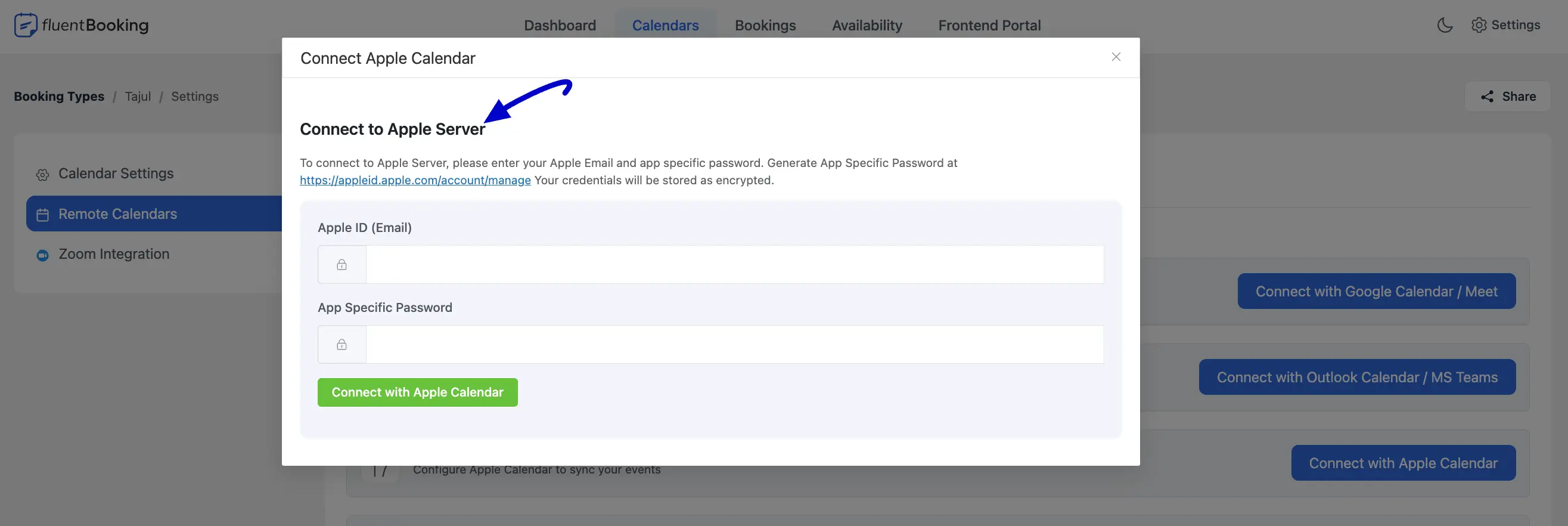Switch to the Bookings tab

click(765, 25)
